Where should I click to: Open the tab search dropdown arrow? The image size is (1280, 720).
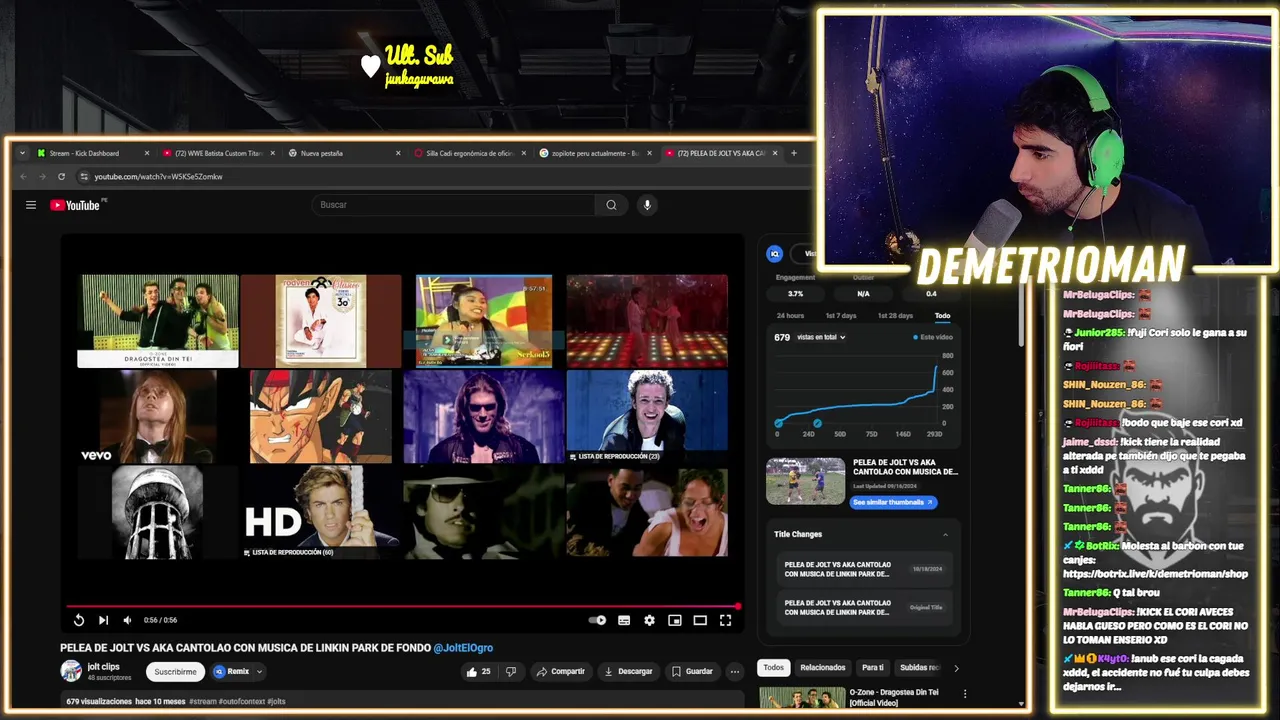22,153
